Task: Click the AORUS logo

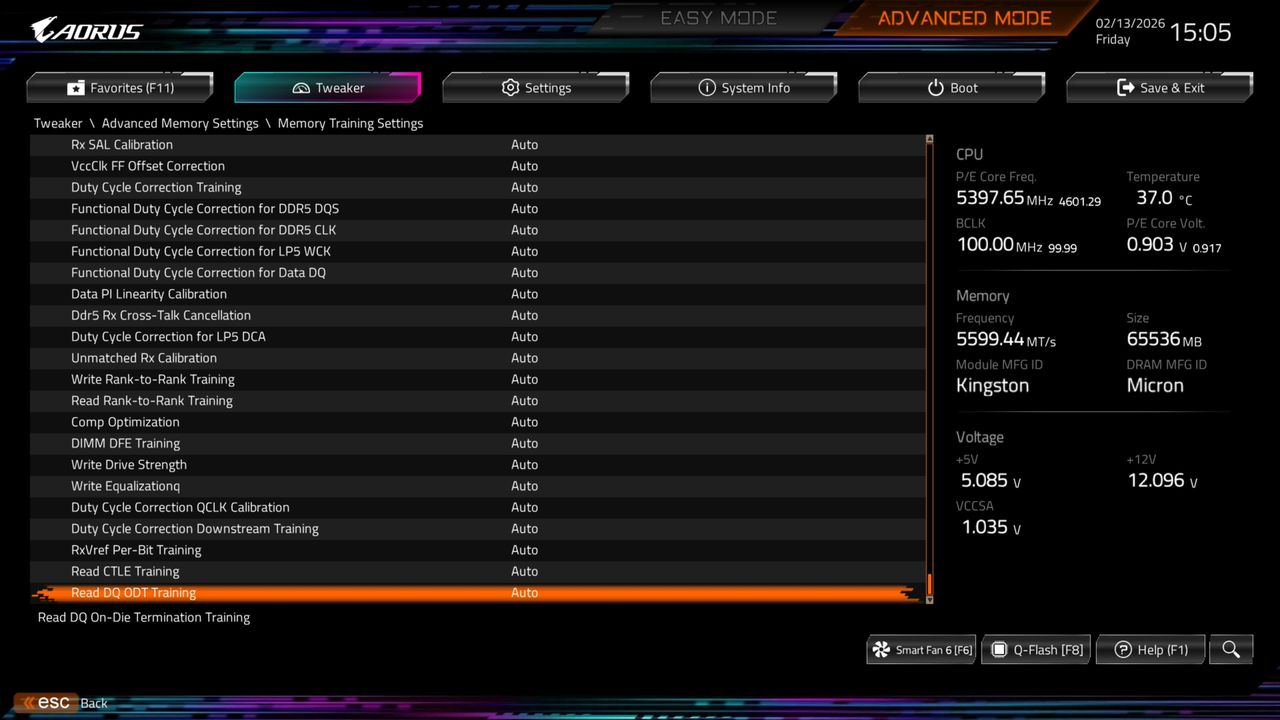Action: (x=85, y=29)
